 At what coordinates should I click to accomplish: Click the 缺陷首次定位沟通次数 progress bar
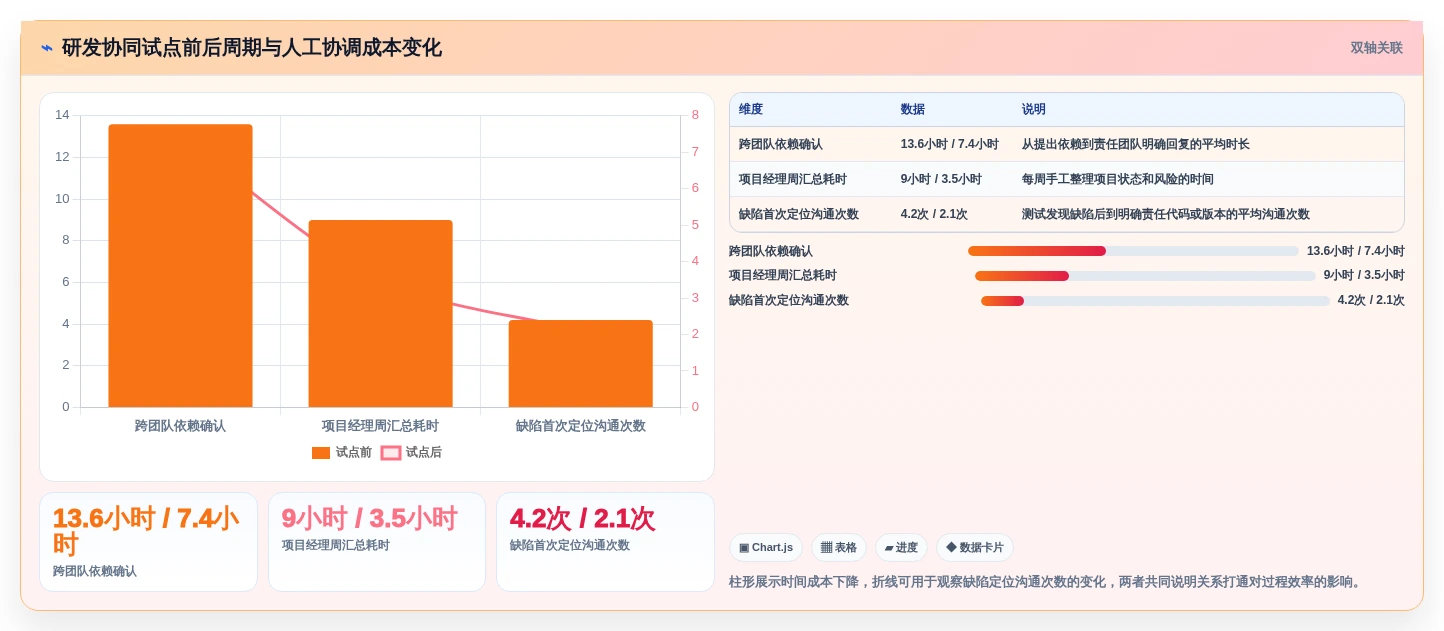(x=1155, y=301)
